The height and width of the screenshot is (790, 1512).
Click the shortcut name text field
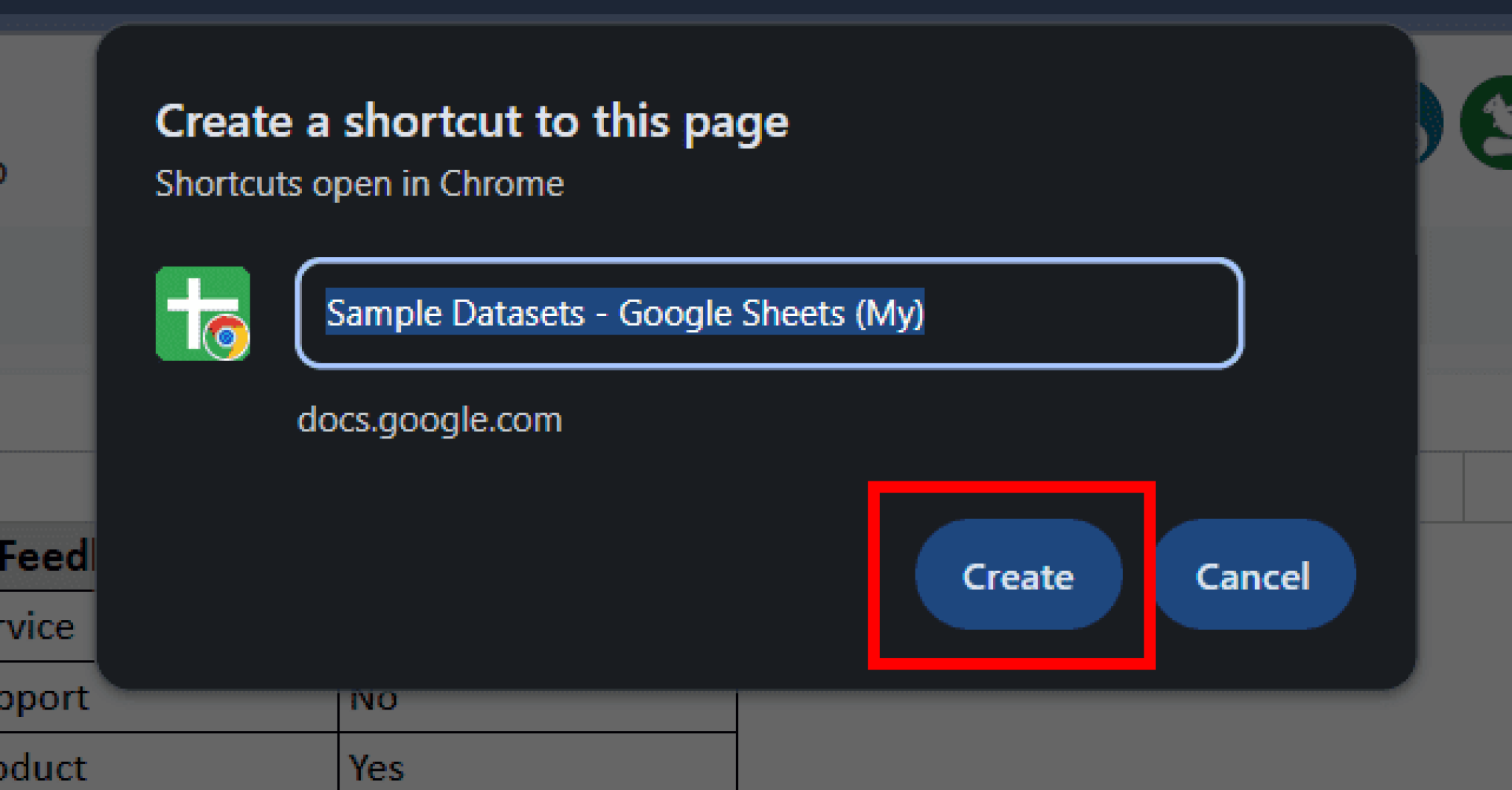768,313
